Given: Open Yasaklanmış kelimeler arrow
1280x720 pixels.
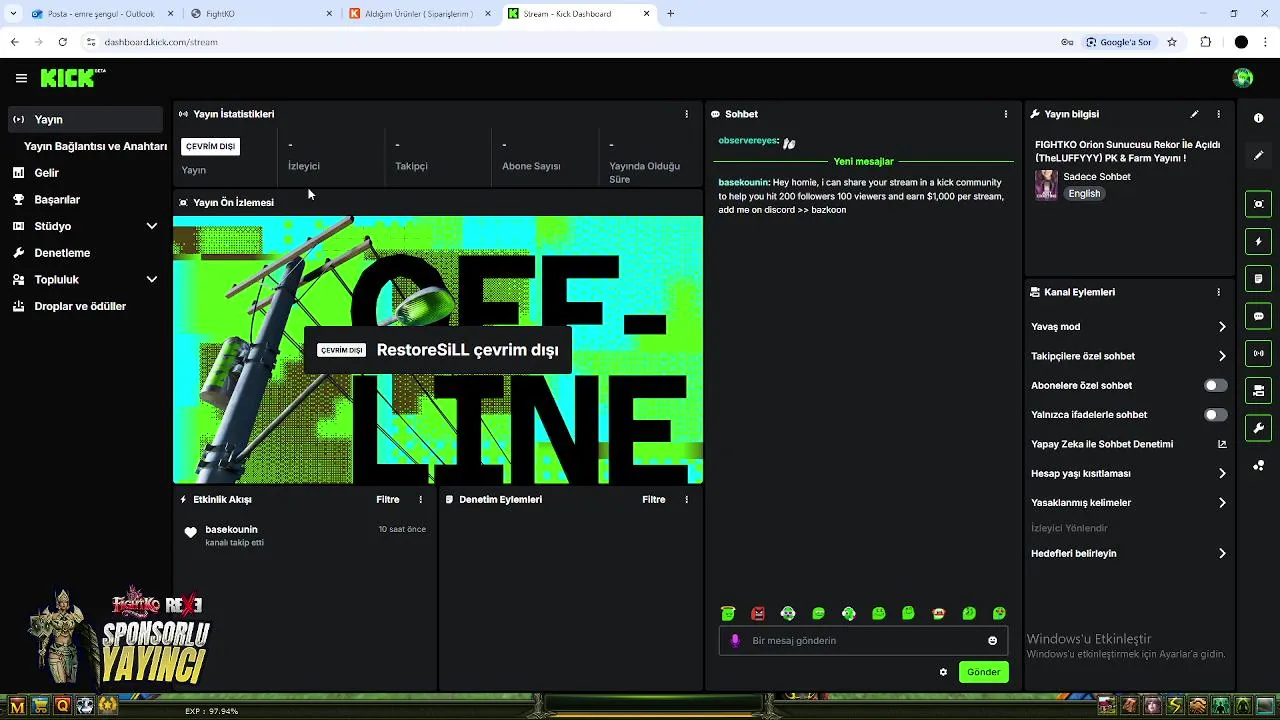Looking at the screenshot, I should (x=1222, y=503).
